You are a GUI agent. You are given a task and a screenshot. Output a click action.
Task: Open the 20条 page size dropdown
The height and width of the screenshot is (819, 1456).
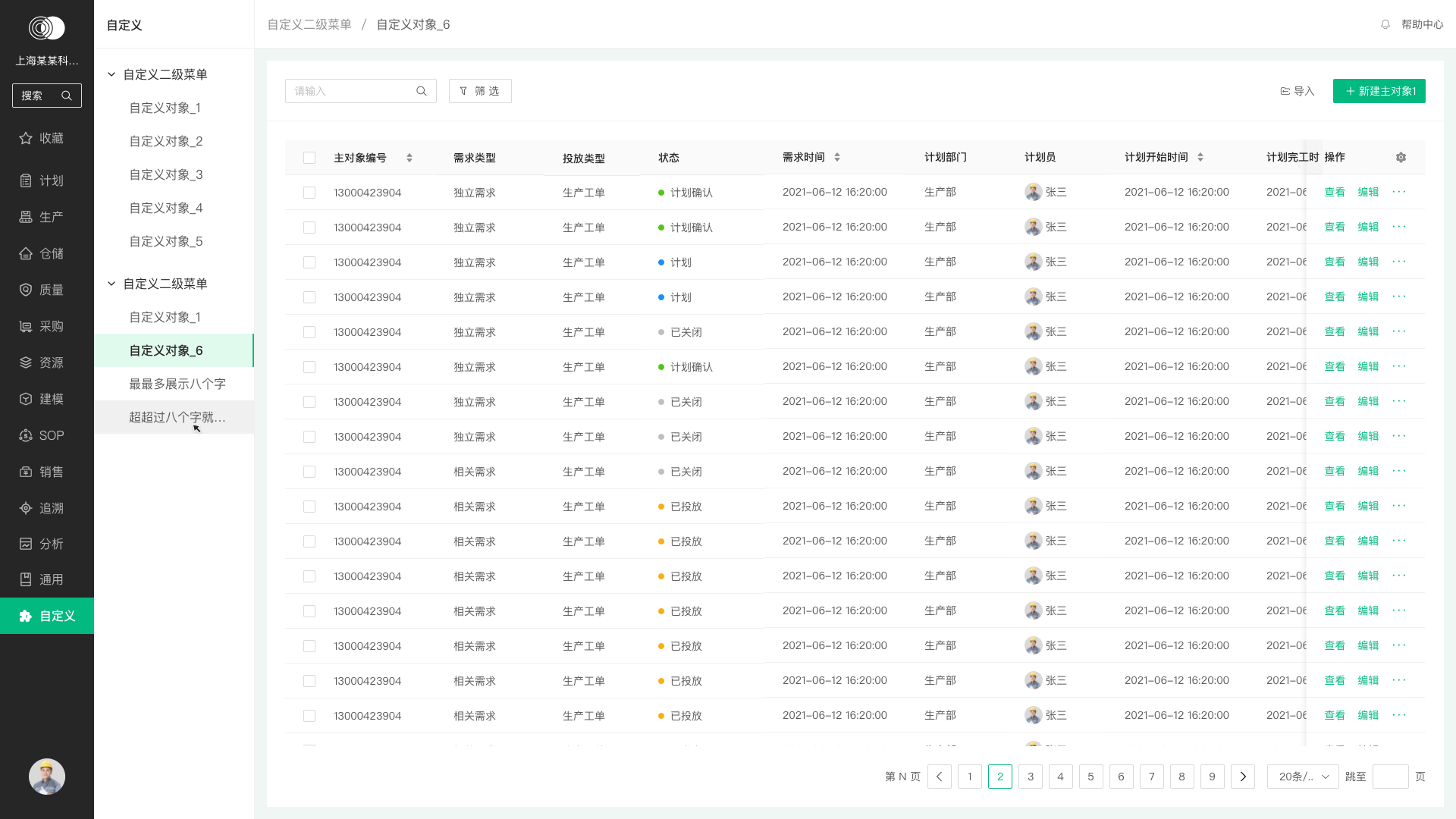(x=1303, y=777)
